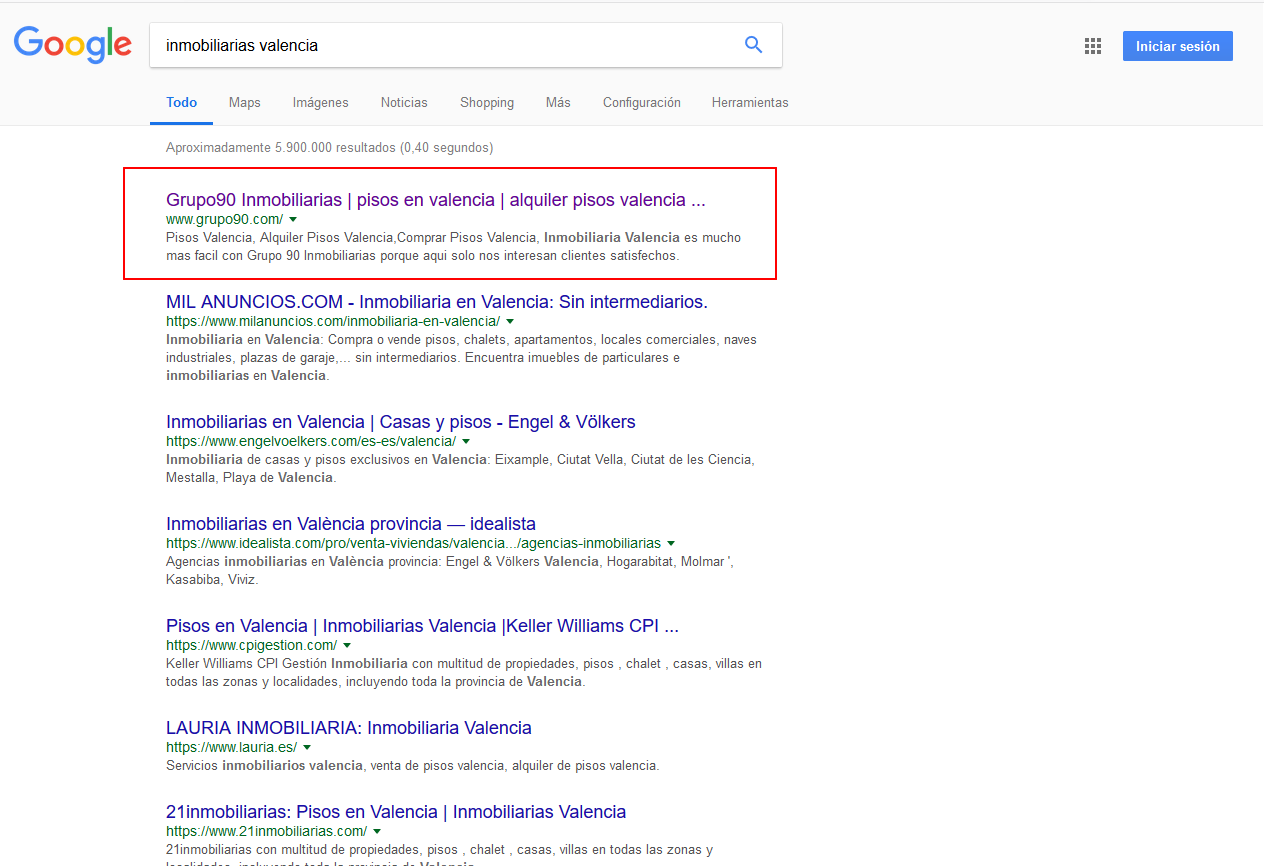Open the Grupo90 Inmobiliarias result link

pos(436,200)
